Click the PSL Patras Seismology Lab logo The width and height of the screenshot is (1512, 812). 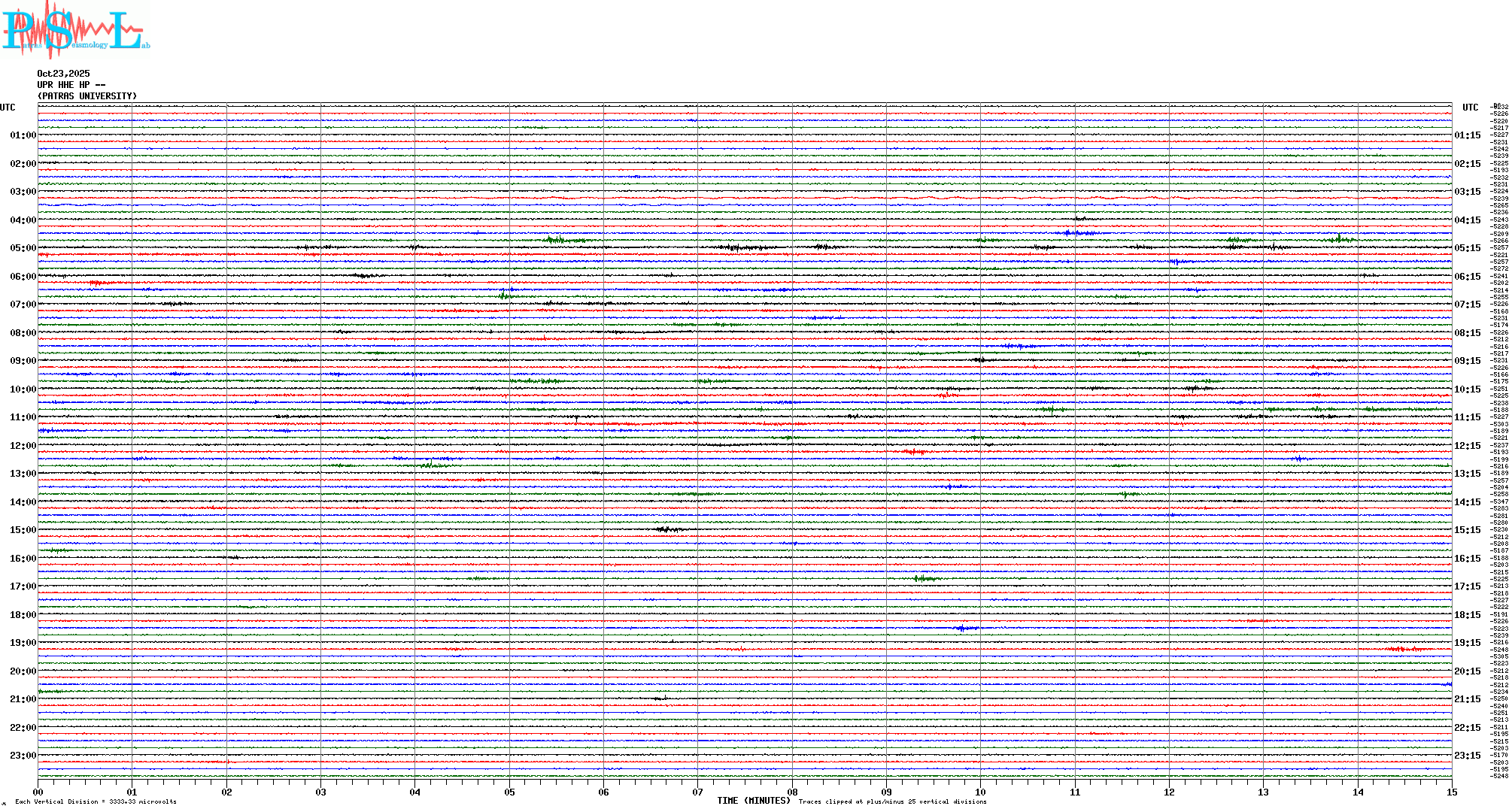pyautogui.click(x=75, y=30)
